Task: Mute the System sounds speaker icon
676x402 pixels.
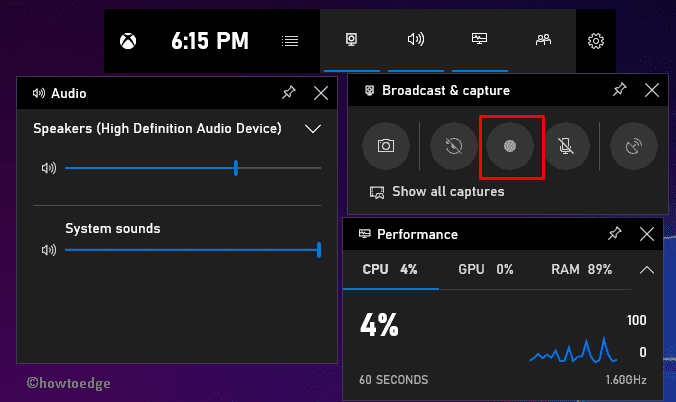Action: pyautogui.click(x=49, y=250)
